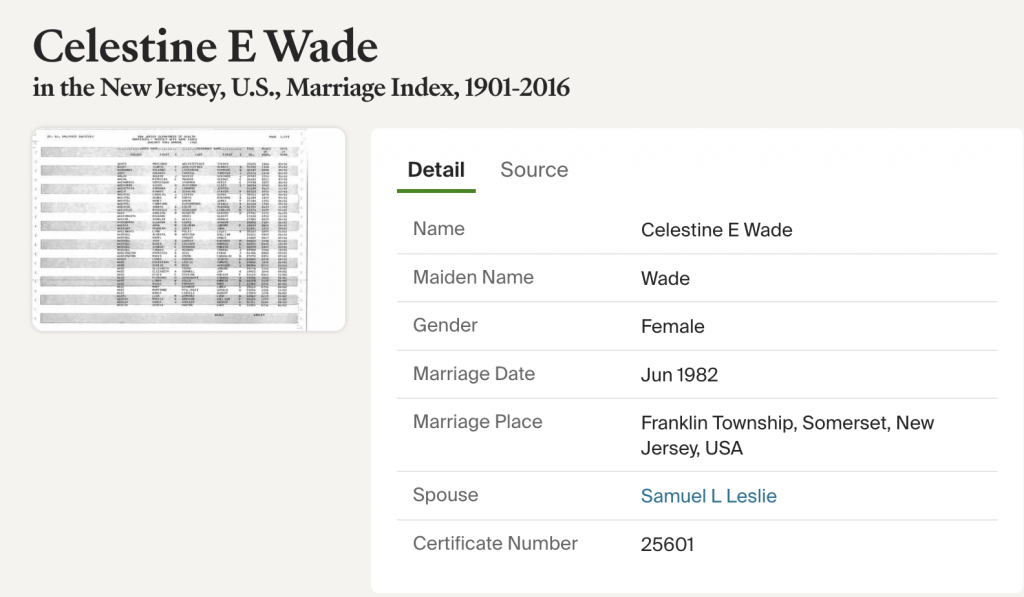Click the New Jersey Marriage Index subtitle
This screenshot has height=597, width=1024.
coord(301,89)
